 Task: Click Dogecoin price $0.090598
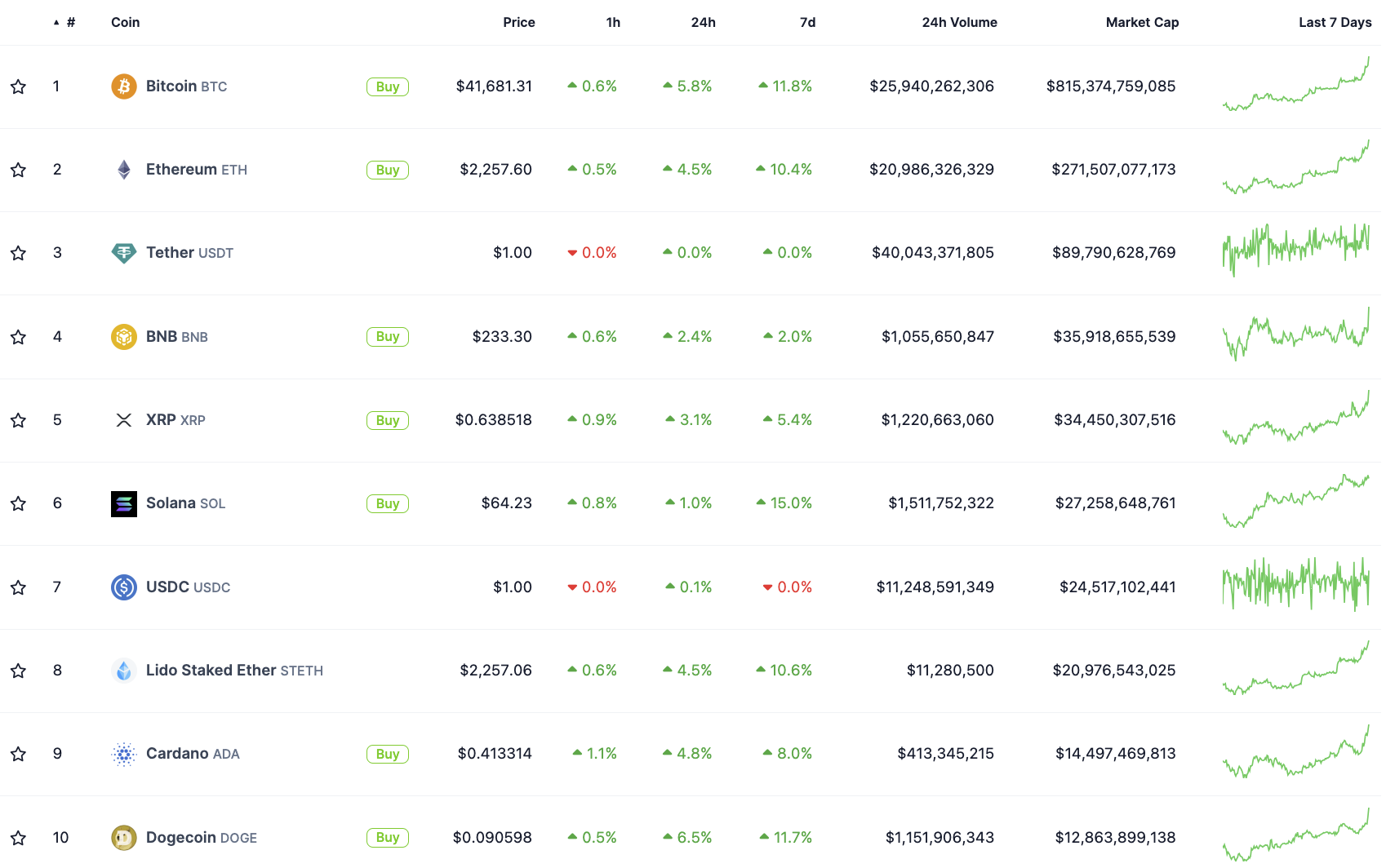click(x=492, y=838)
